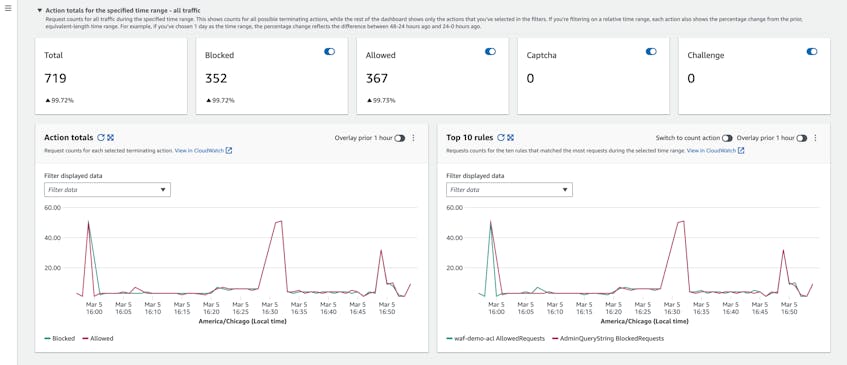Toggle the Blocked action switch off
This screenshot has width=847, height=365.
[330, 51]
